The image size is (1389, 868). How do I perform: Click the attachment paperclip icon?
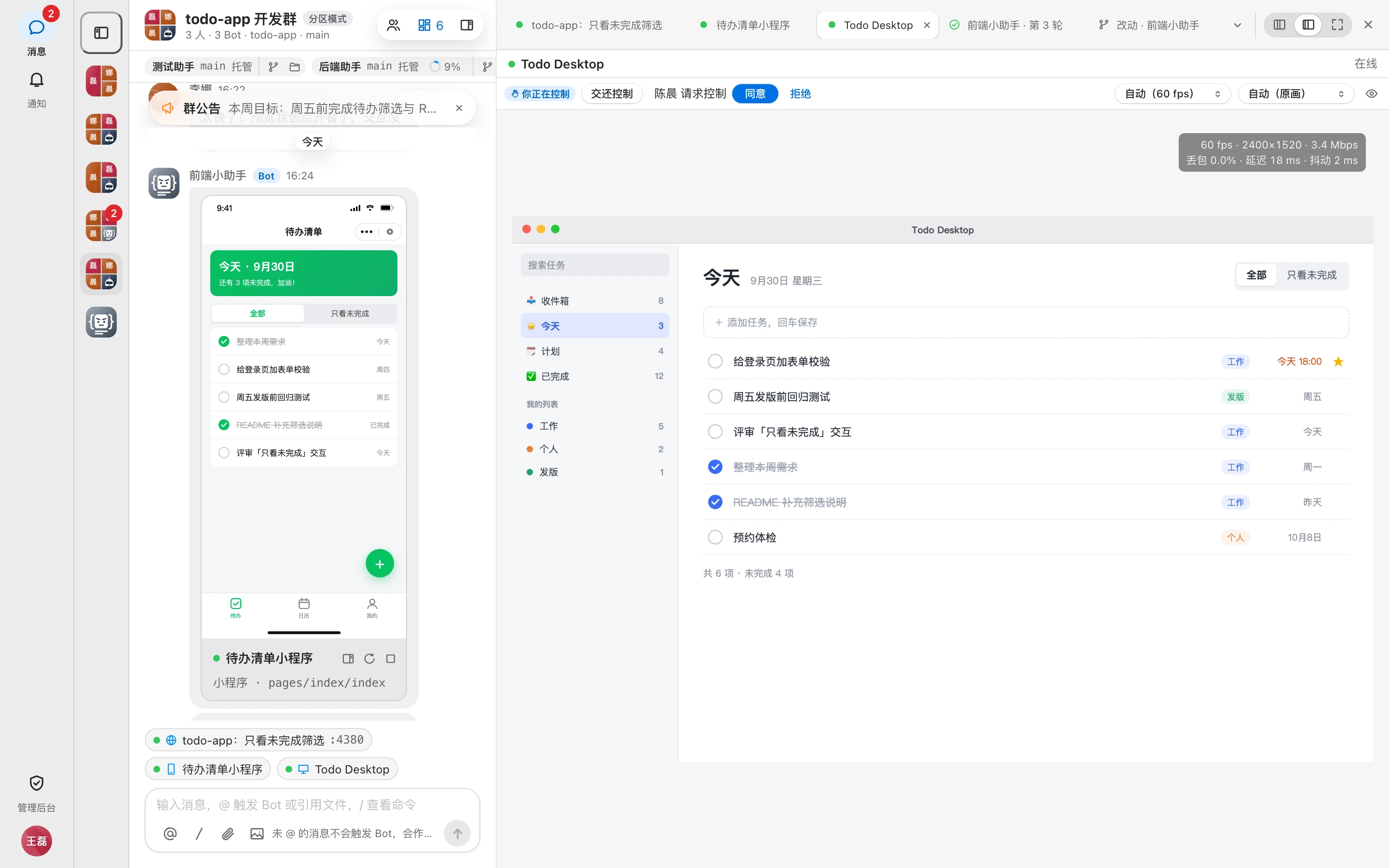pyautogui.click(x=227, y=834)
